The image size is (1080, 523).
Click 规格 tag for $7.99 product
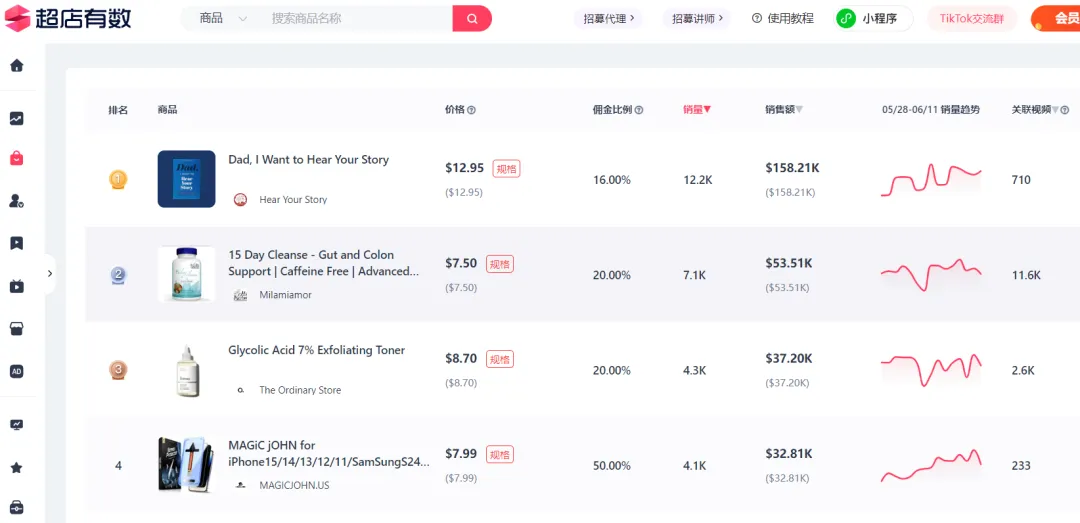tap(500, 454)
